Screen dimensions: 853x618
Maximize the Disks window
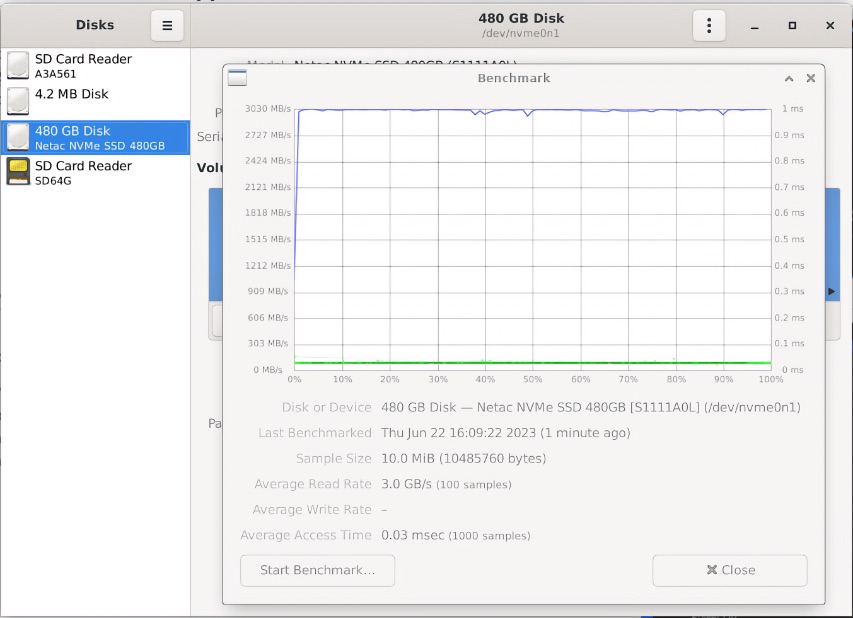pos(792,26)
